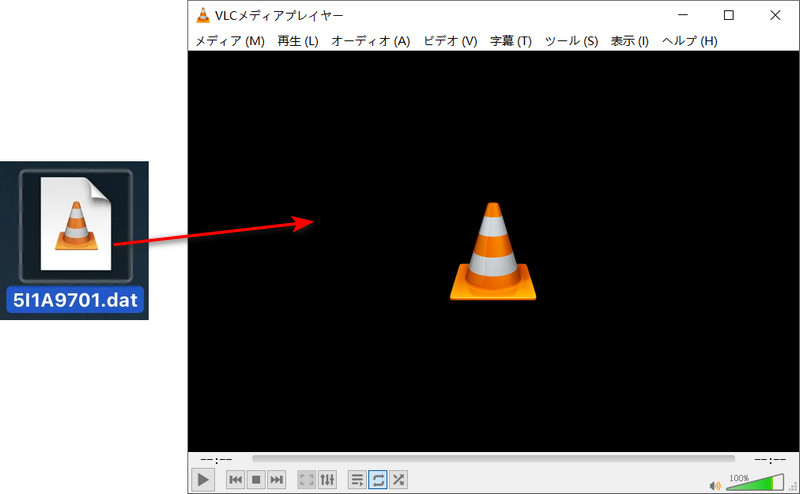The image size is (800, 494).
Task: Close the VLC media player window
Action: (775, 15)
